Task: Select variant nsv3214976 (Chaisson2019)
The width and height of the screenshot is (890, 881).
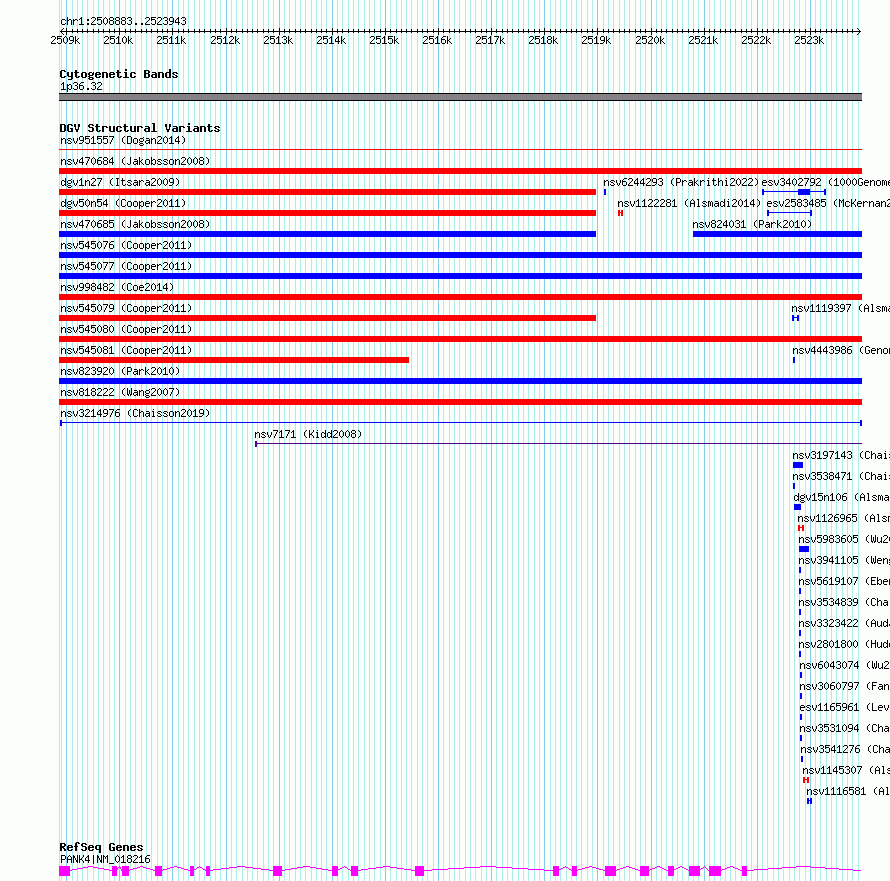Action: pos(135,413)
